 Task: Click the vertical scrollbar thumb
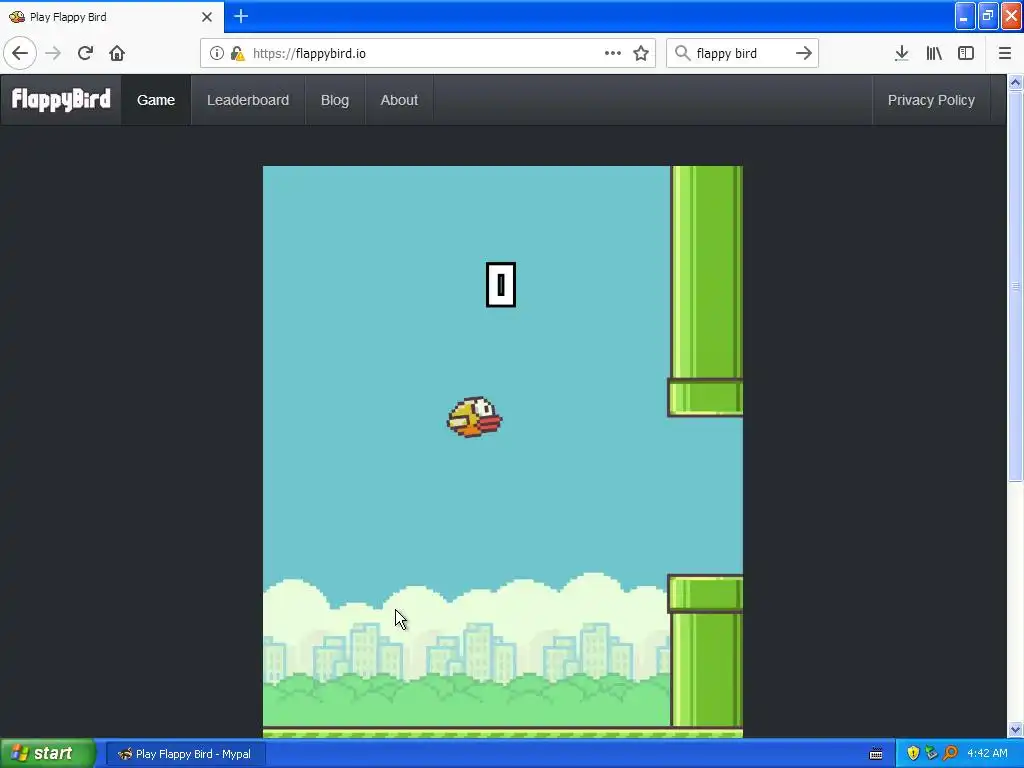coord(1016,286)
